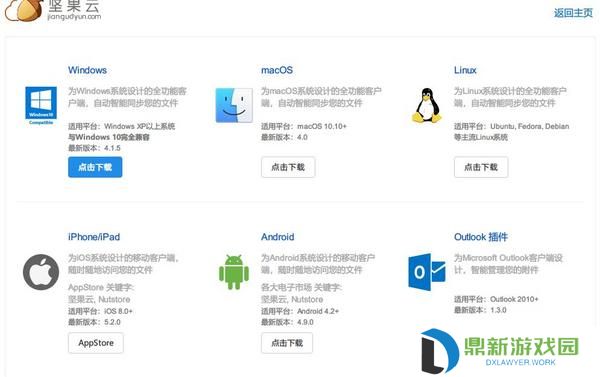Click the green Android robot icon

(x=234, y=272)
